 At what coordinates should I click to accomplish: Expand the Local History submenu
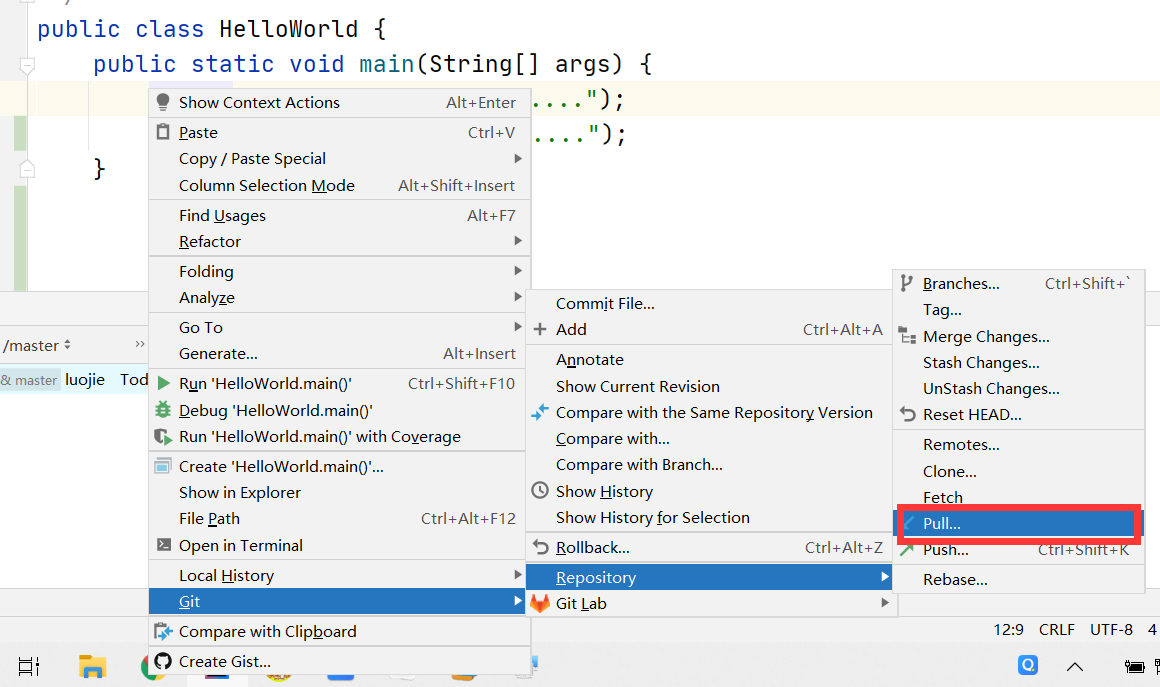[517, 576]
